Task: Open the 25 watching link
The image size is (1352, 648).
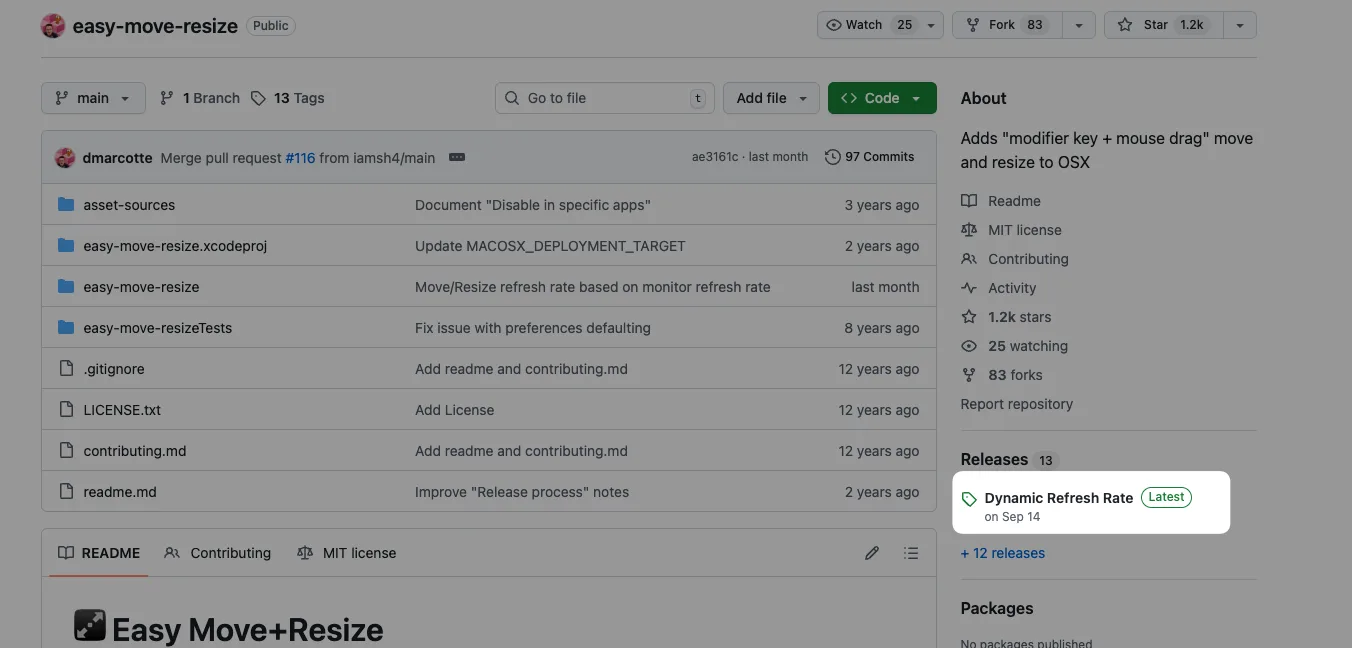Action: tap(1014, 346)
